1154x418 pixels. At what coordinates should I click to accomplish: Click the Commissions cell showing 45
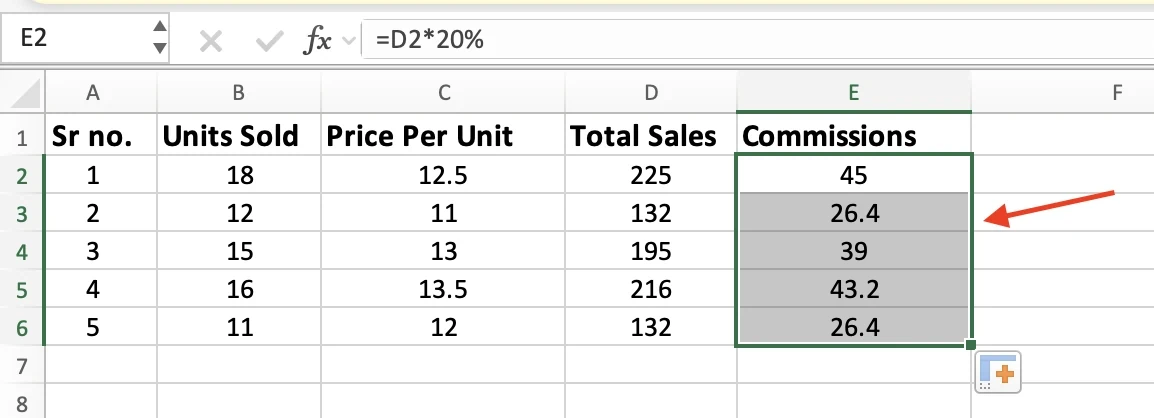(x=854, y=175)
